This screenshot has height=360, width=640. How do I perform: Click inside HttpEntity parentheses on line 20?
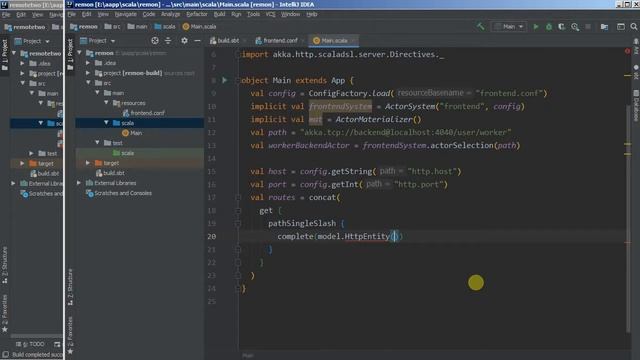(x=394, y=236)
